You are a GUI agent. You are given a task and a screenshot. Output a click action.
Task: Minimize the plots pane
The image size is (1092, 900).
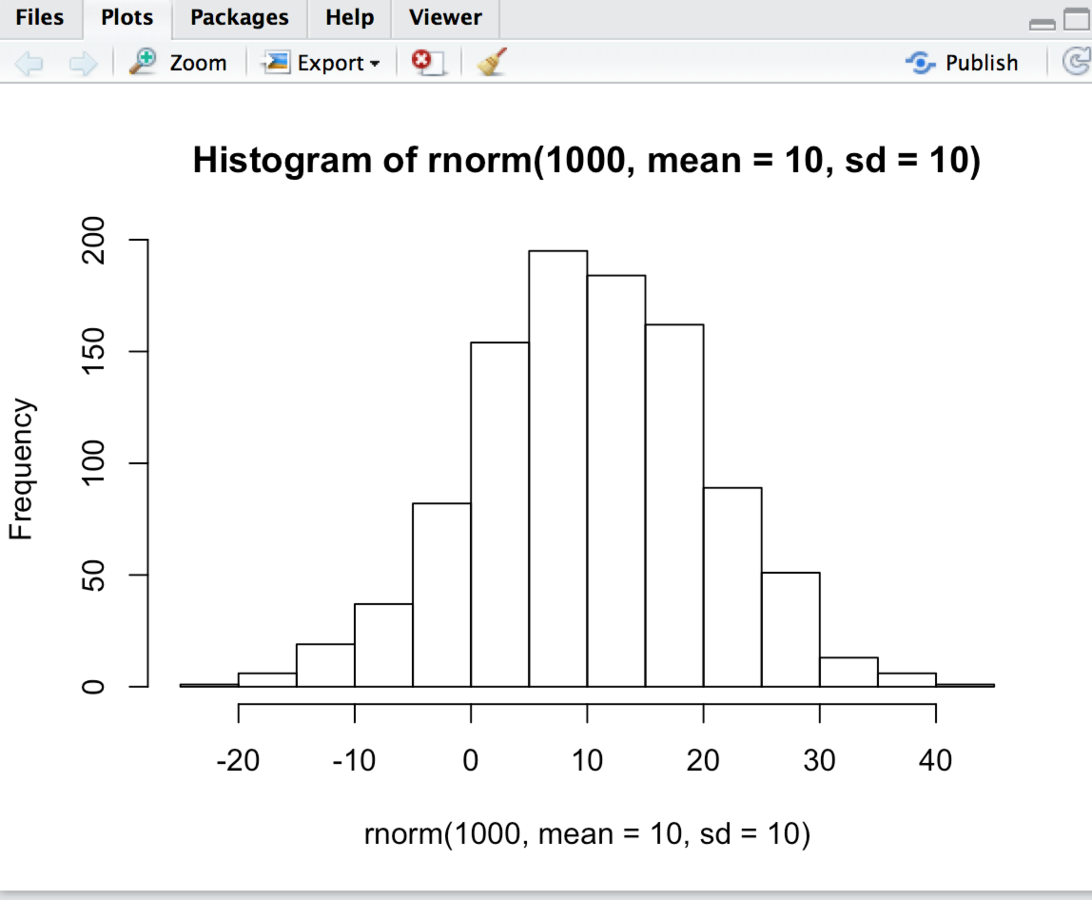coord(1042,24)
